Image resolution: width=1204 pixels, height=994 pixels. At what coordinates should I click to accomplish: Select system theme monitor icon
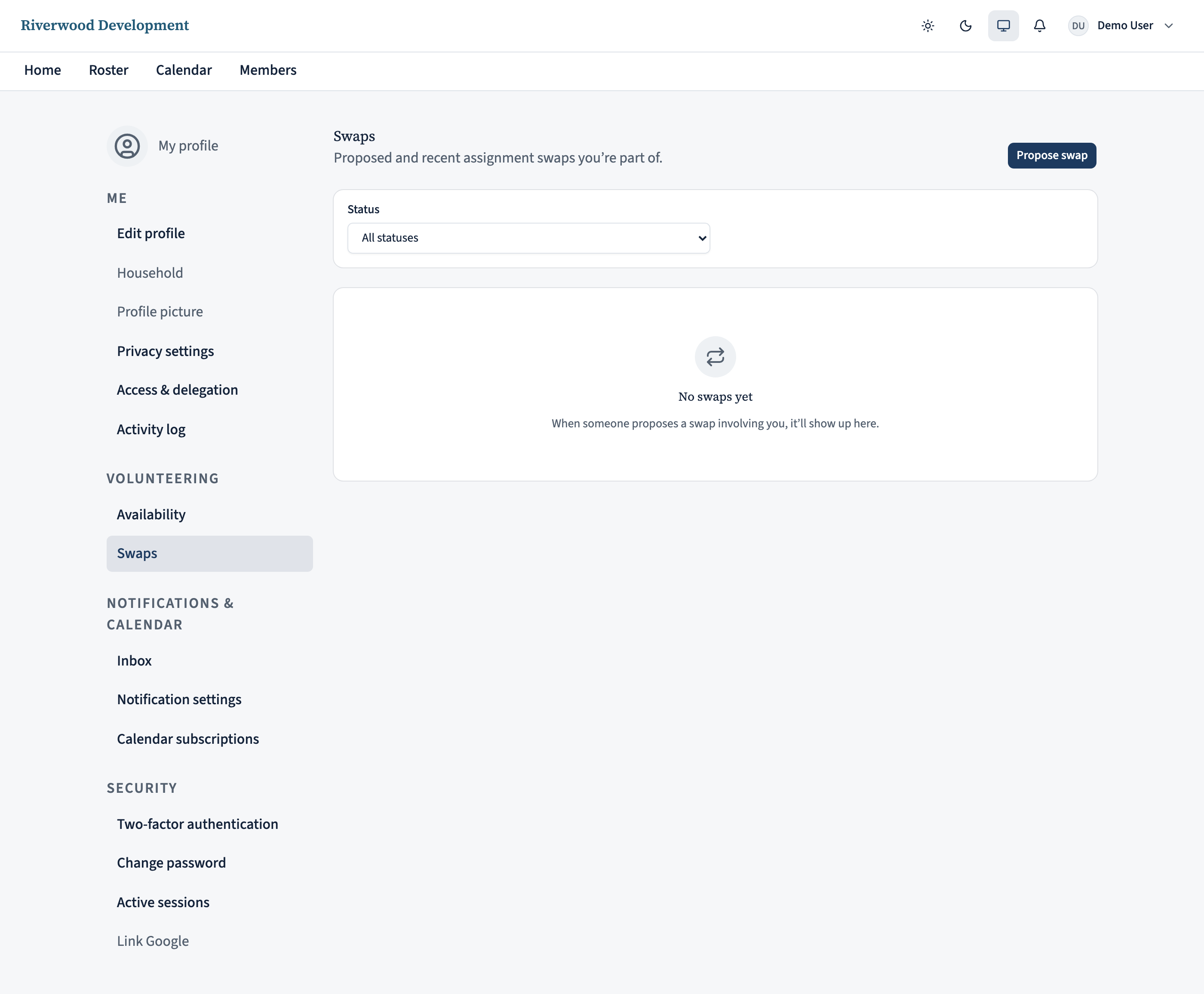[1003, 26]
